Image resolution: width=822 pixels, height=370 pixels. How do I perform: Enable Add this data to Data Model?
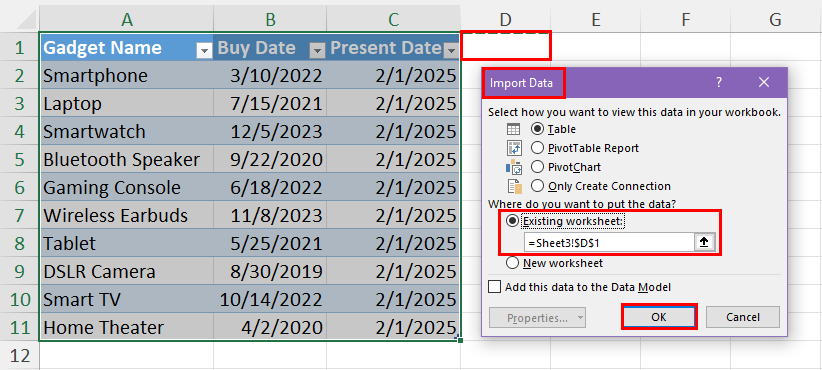(x=494, y=287)
